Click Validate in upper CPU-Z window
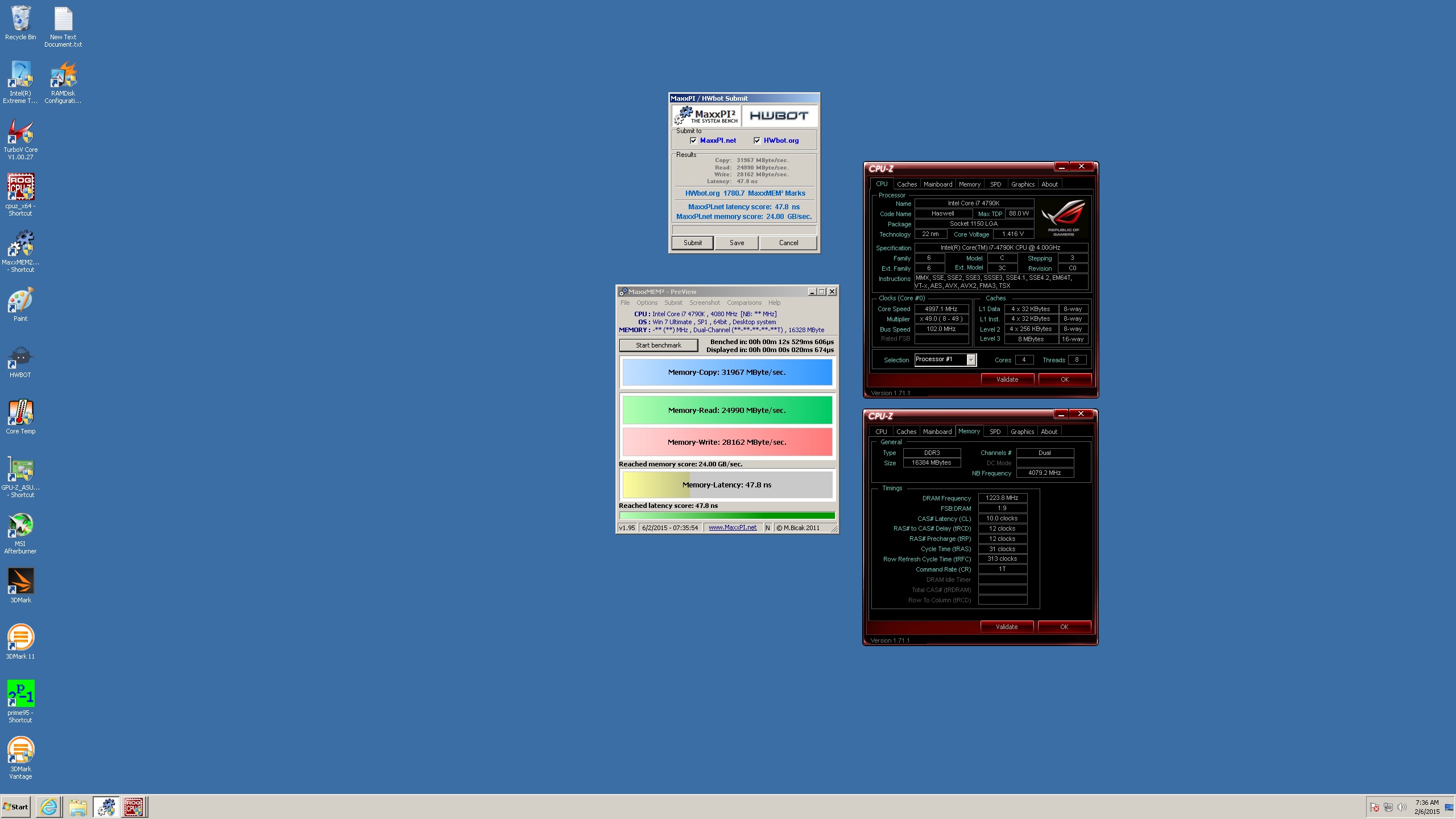Image resolution: width=1456 pixels, height=819 pixels. [x=1007, y=379]
